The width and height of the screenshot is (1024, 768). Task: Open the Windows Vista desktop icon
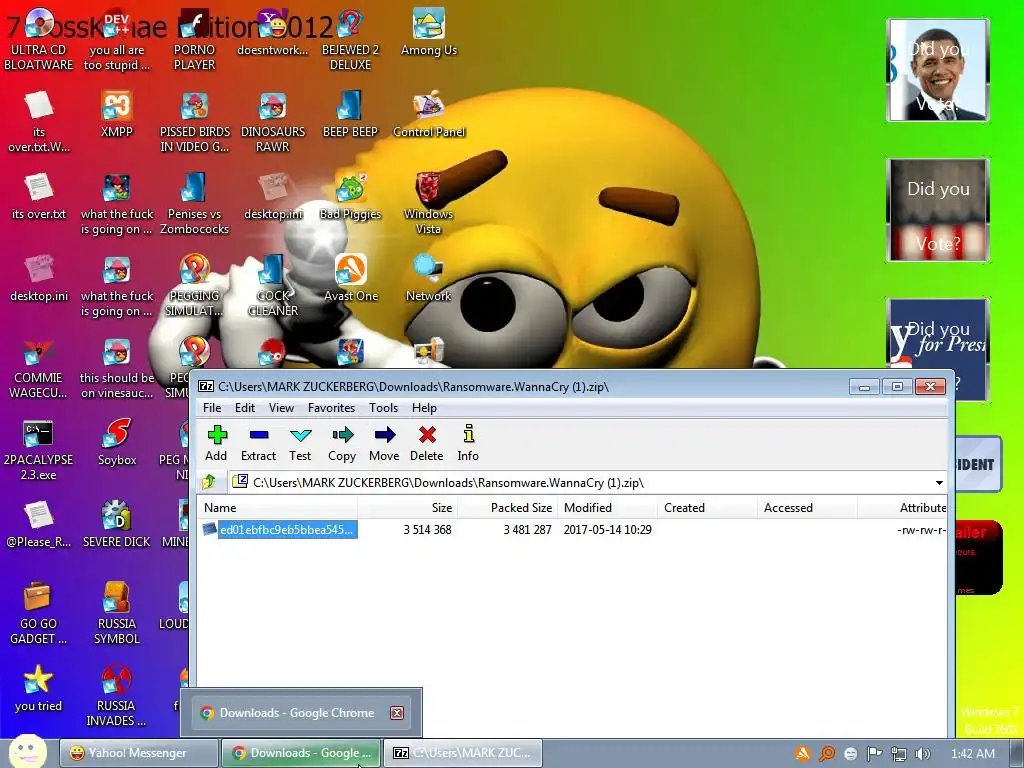(429, 203)
